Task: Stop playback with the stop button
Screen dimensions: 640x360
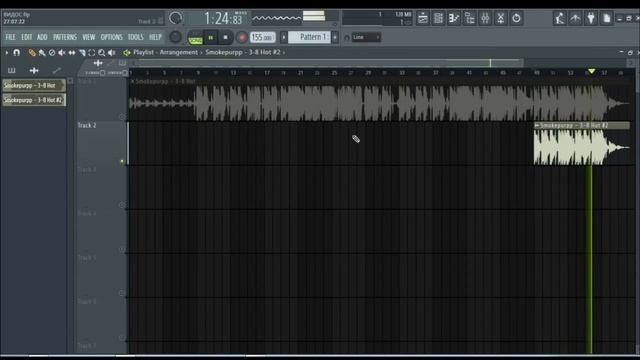Action: coord(226,38)
